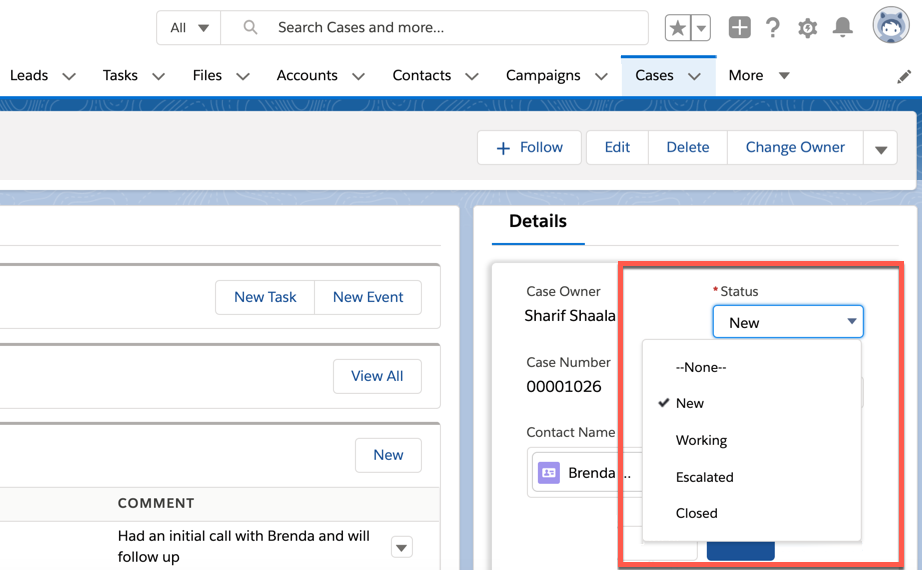Choose --None-- in Status list
Viewport: 922px width, 570px height.
[x=752, y=368]
